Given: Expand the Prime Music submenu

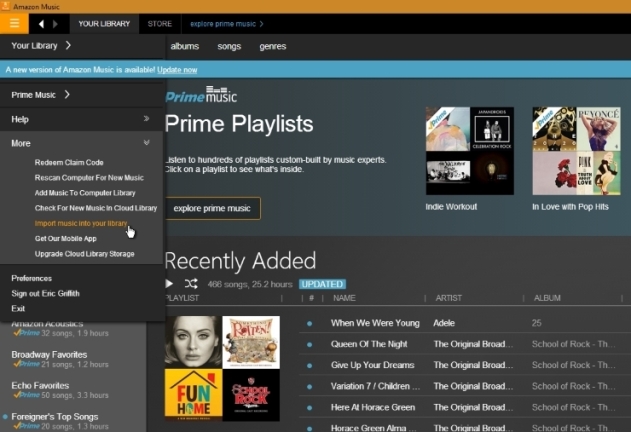Looking at the screenshot, I should [67, 95].
